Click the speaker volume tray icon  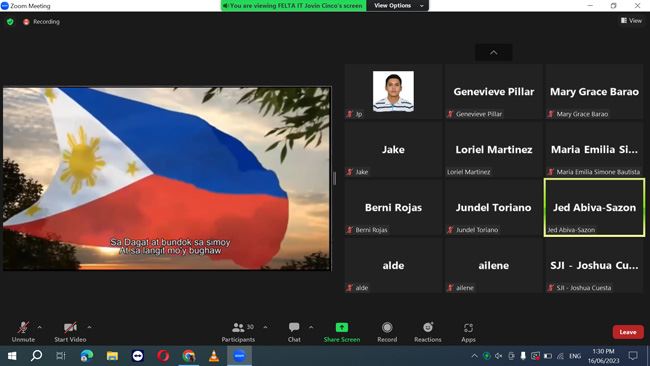coord(499,356)
